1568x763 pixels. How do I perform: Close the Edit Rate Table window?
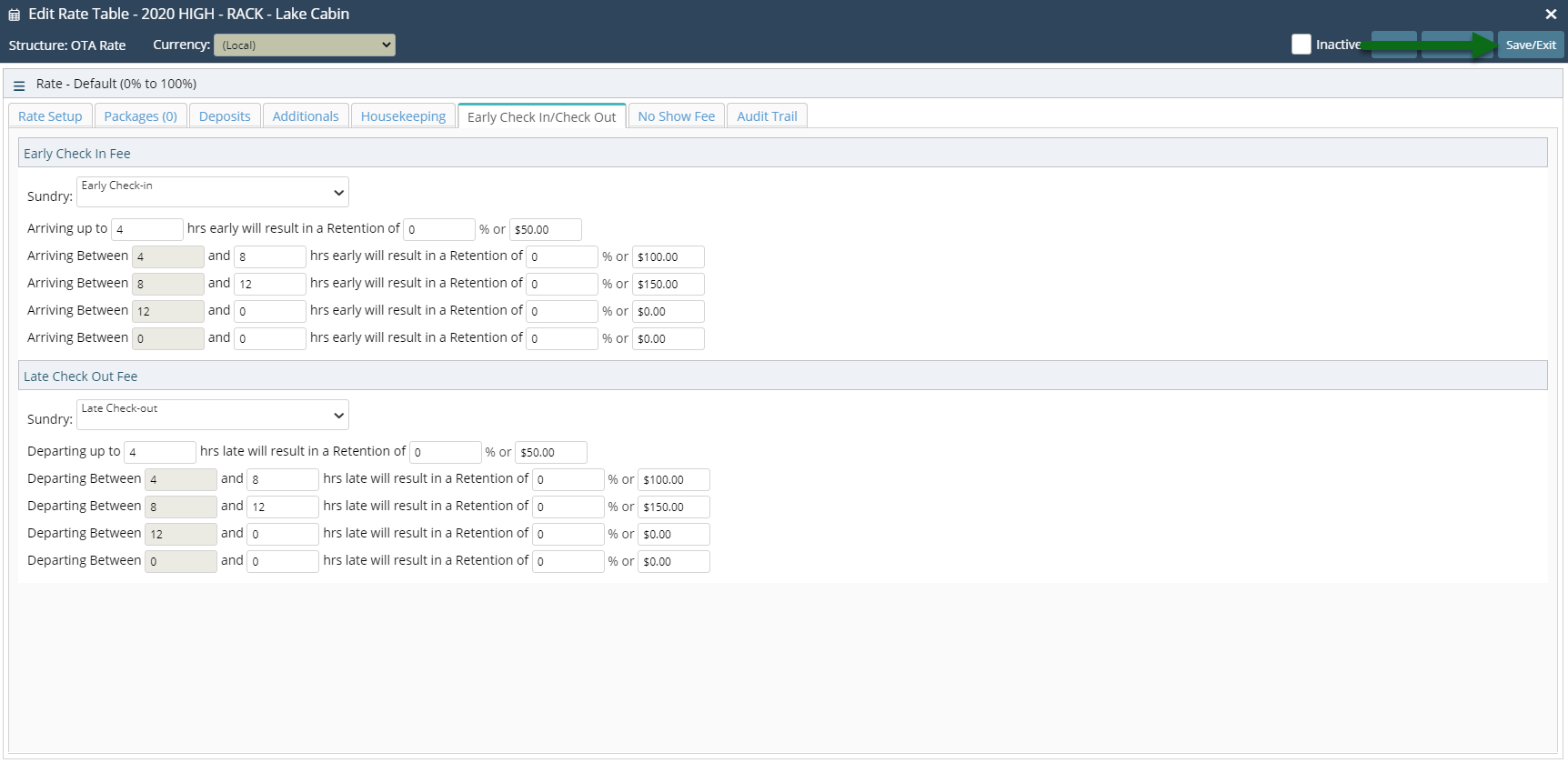click(1551, 14)
